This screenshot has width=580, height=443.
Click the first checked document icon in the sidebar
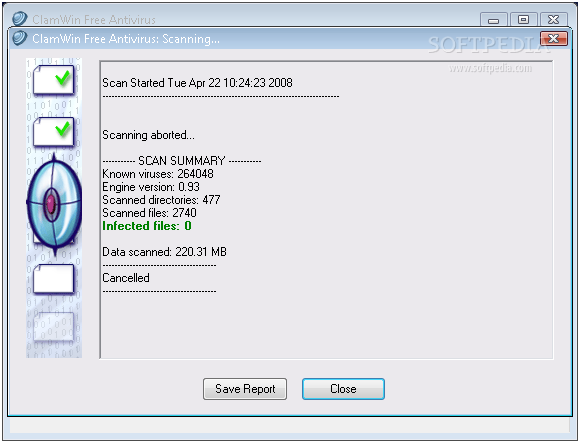[x=54, y=80]
